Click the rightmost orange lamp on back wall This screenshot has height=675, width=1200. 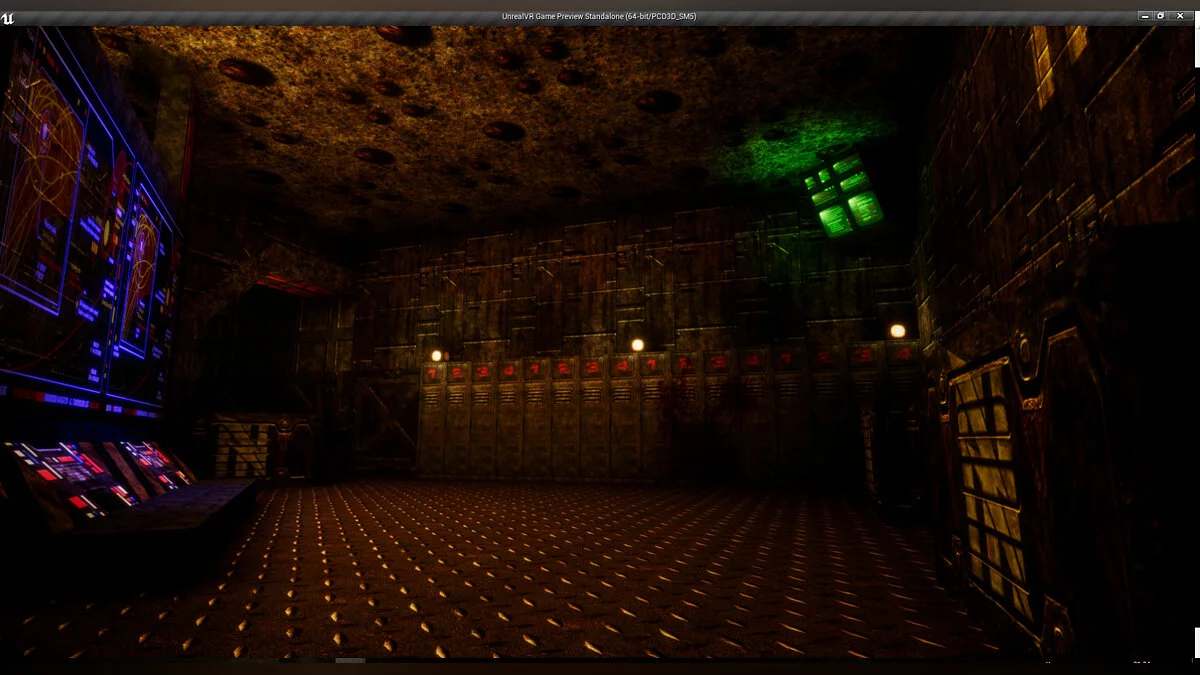coord(897,331)
